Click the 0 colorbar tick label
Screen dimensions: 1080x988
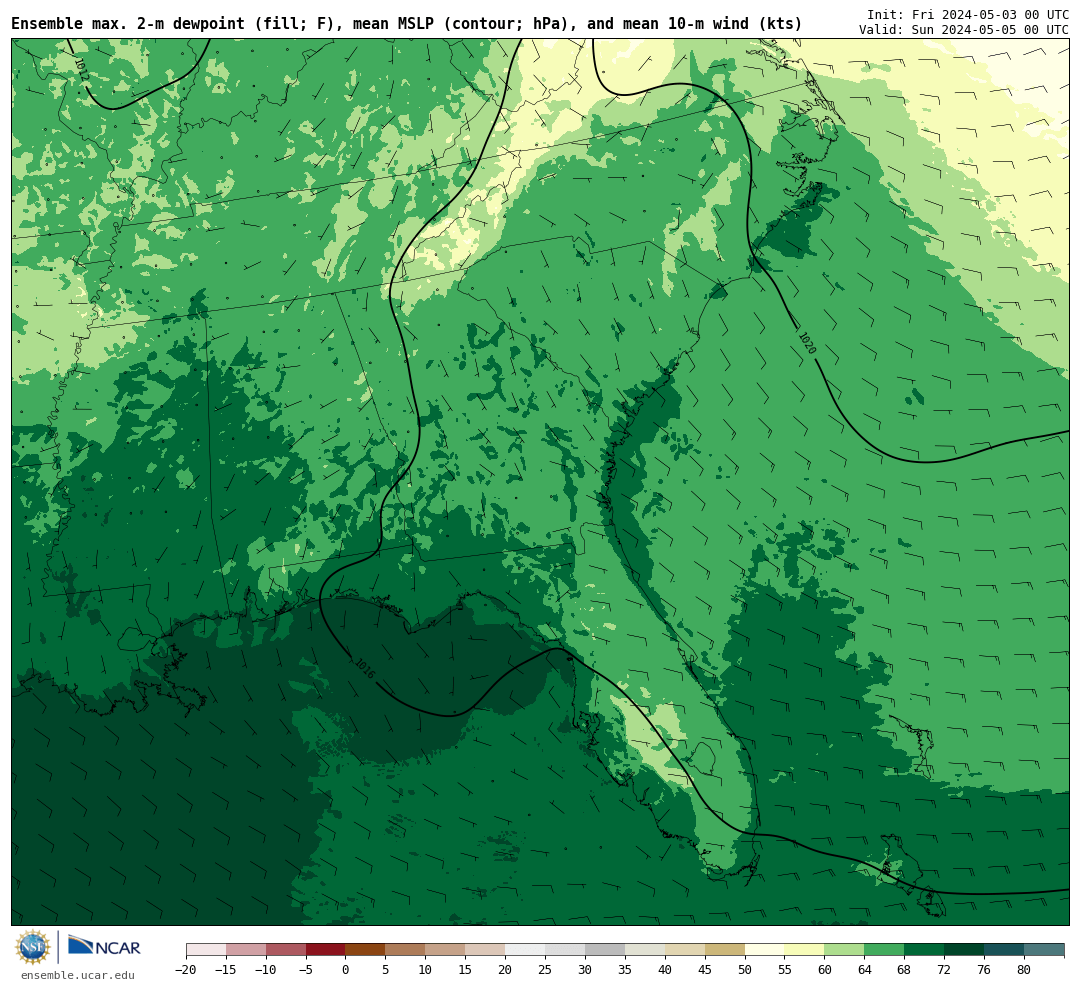346,970
